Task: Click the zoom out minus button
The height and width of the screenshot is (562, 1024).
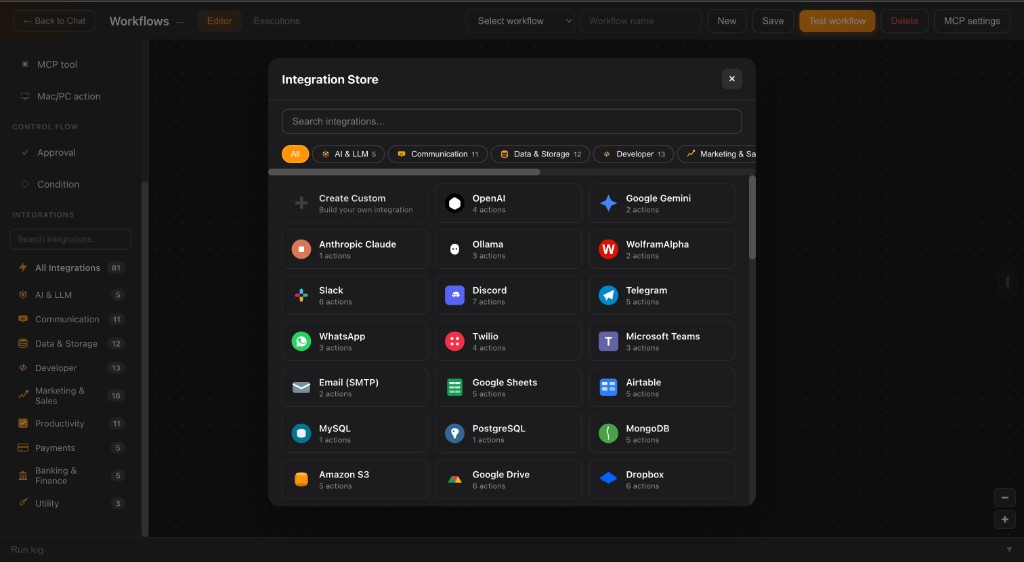Action: pyautogui.click(x=1005, y=497)
